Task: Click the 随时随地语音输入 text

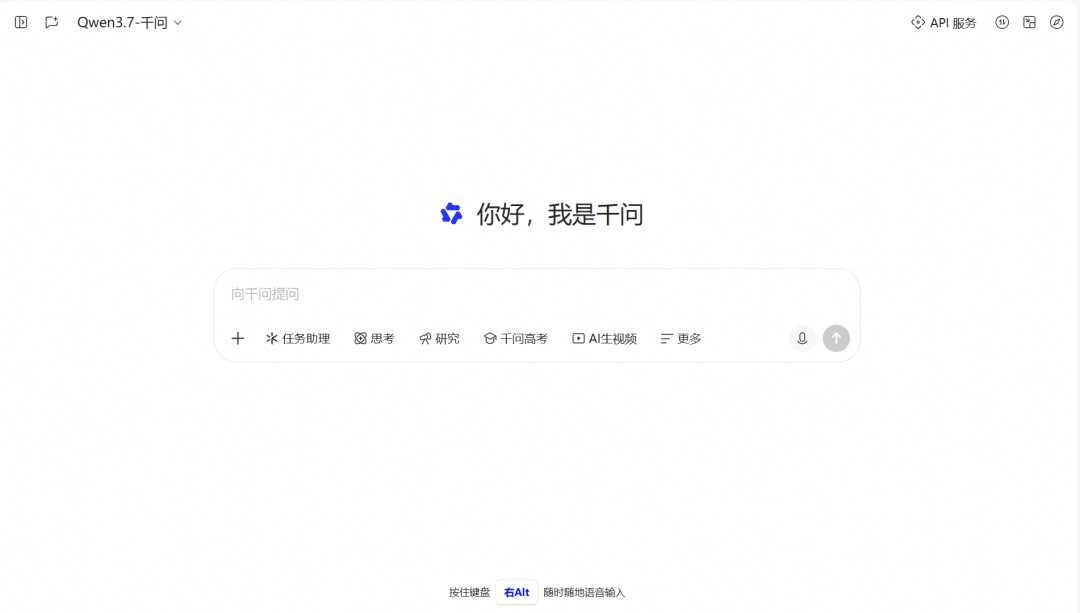Action: [584, 592]
